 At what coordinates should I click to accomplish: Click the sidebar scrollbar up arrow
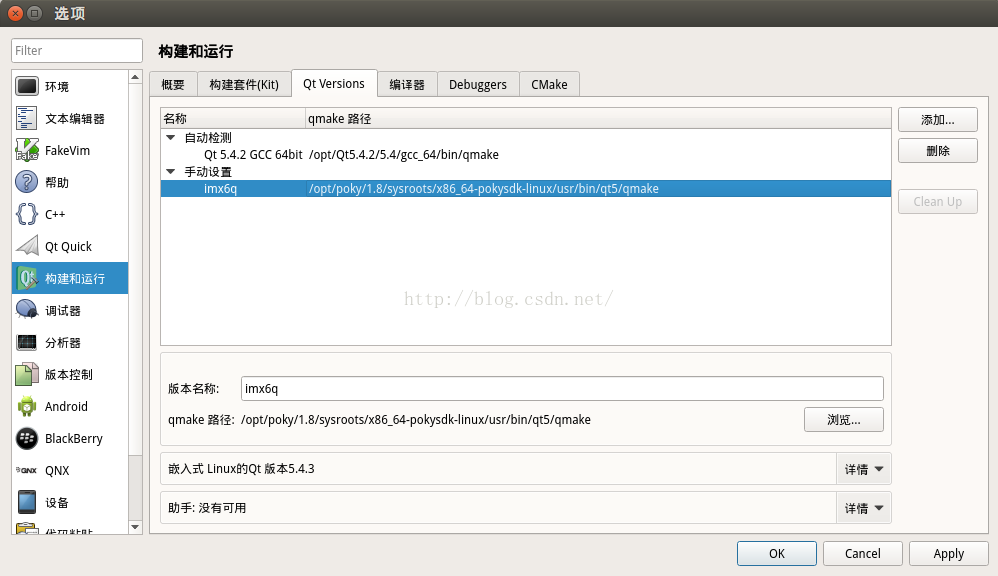point(135,78)
